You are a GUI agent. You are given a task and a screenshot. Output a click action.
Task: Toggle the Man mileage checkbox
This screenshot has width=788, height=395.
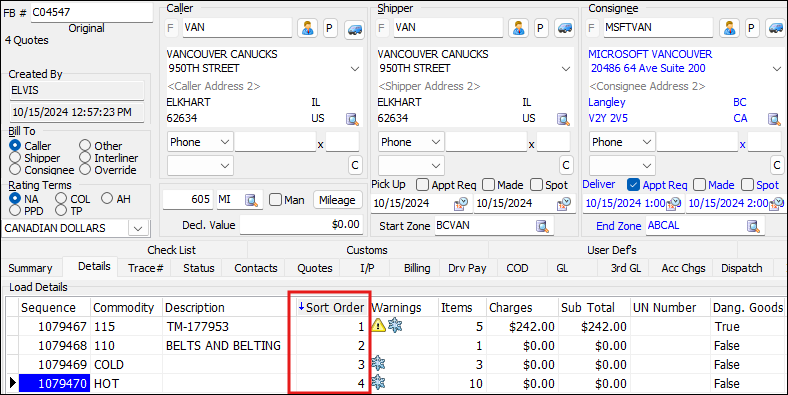pyautogui.click(x=275, y=200)
